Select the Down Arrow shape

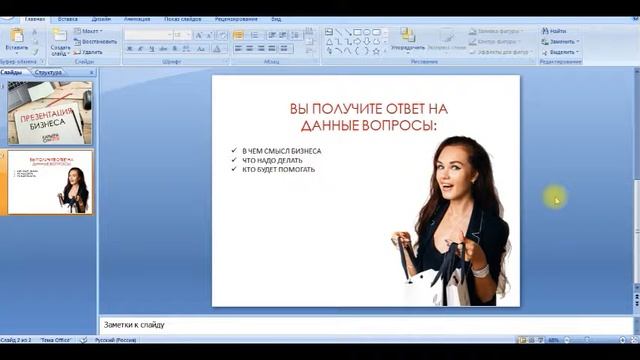click(367, 41)
